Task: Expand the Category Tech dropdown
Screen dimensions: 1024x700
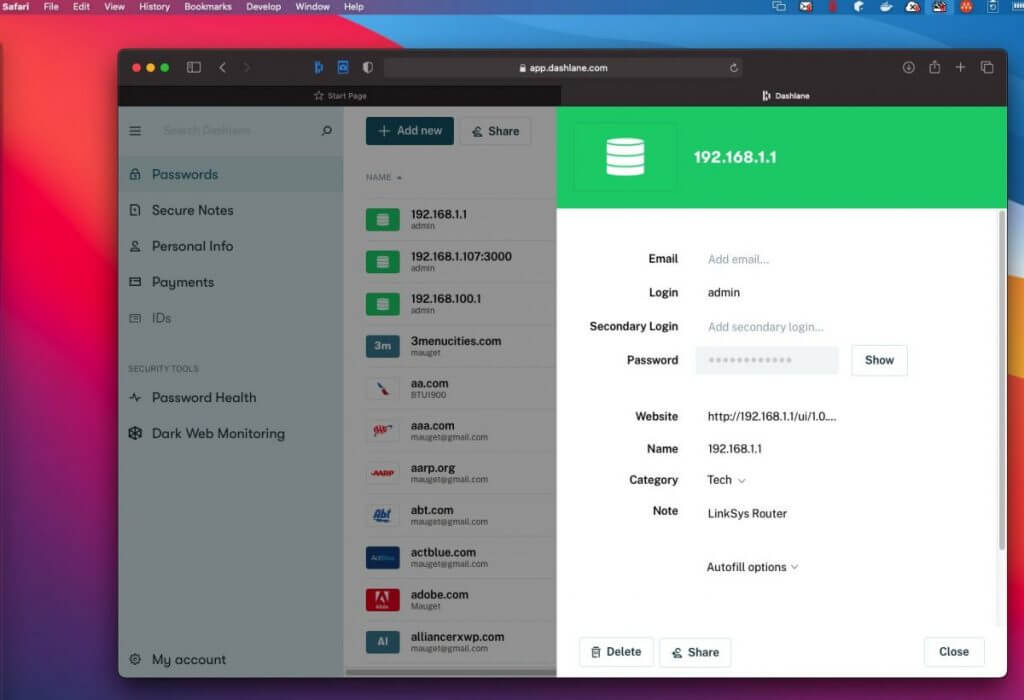Action: [727, 480]
